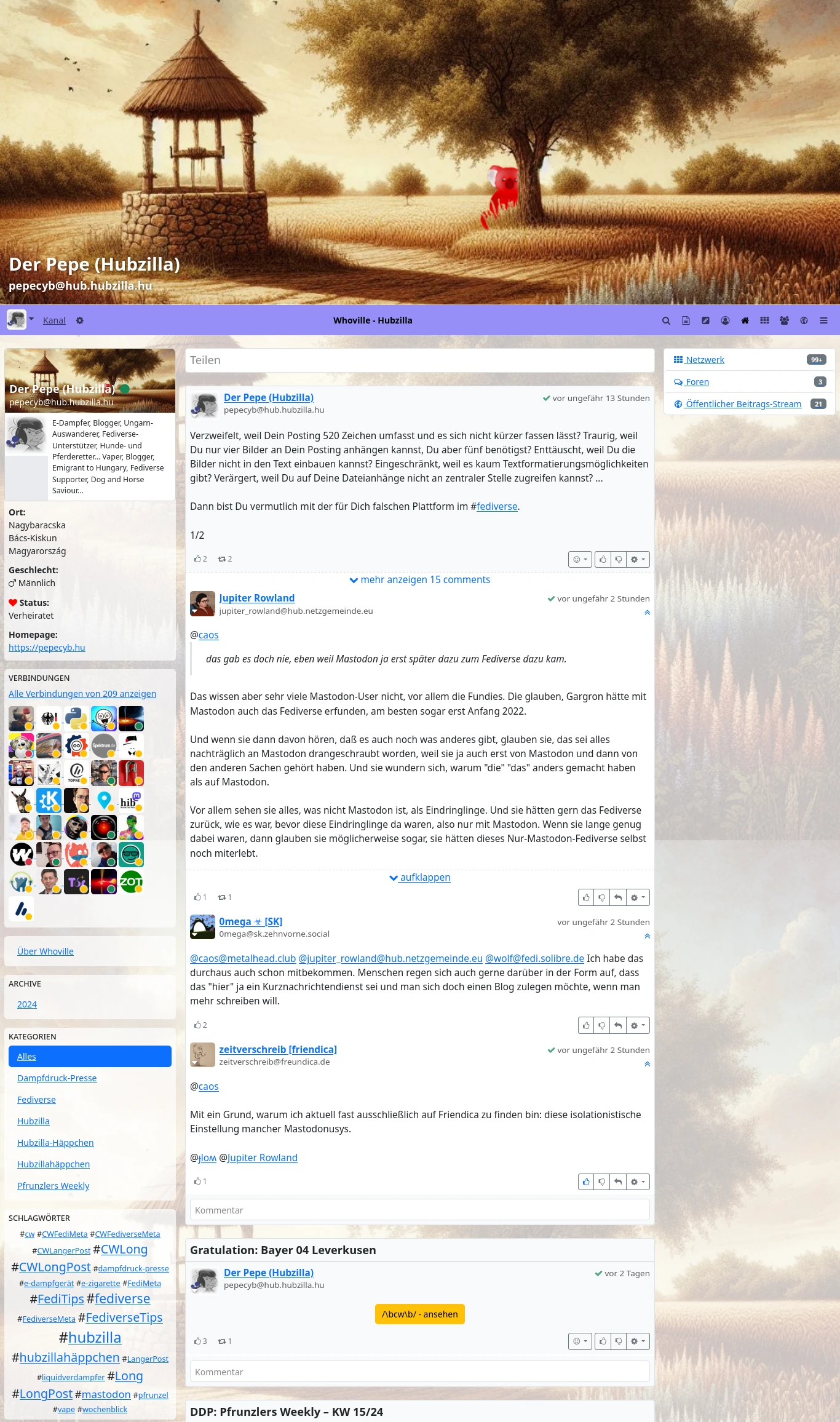The height and width of the screenshot is (1422, 840).
Task: Open emoji reaction dropdown on first post
Action: pos(579,559)
